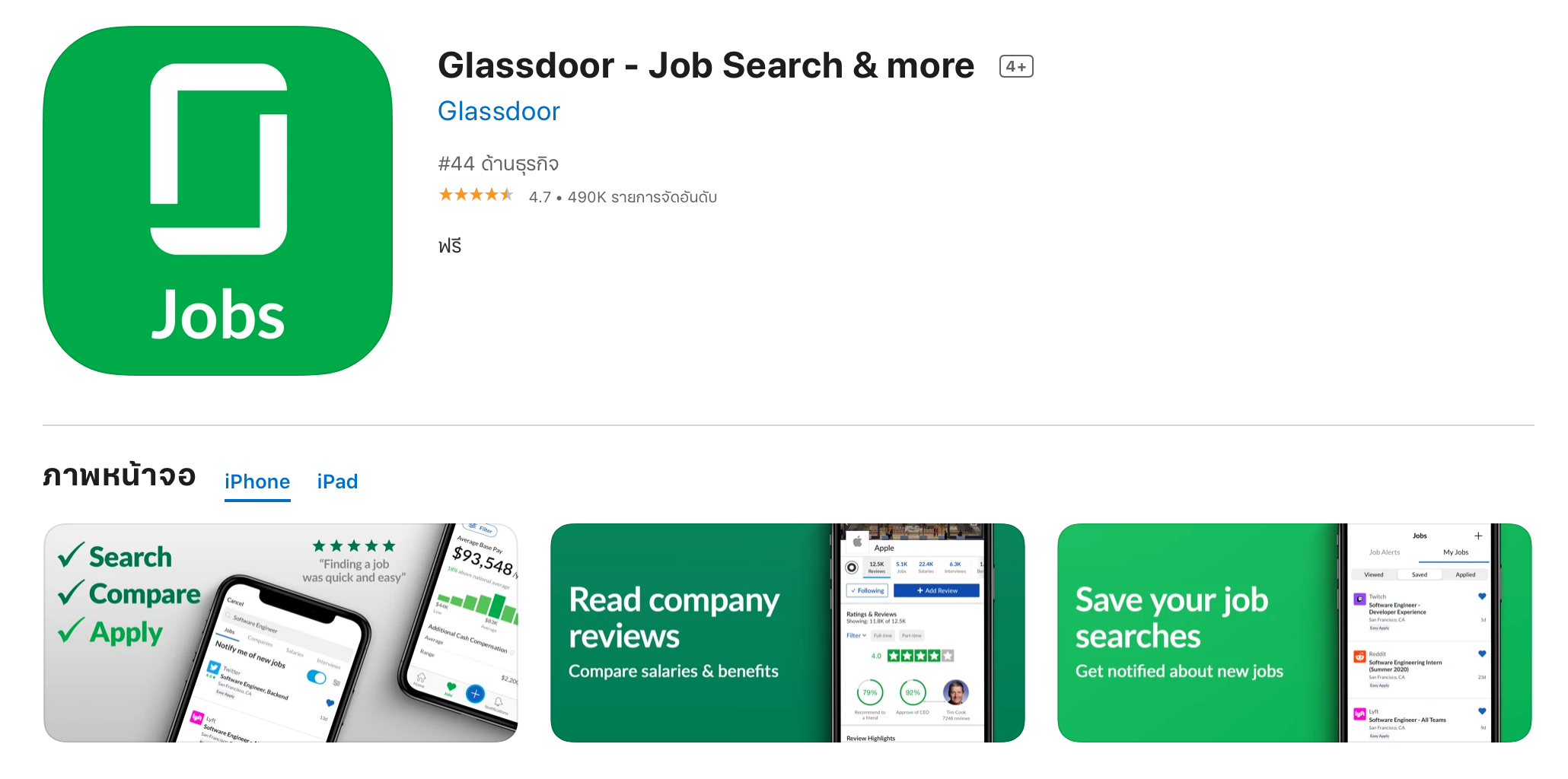The height and width of the screenshot is (779, 1568).
Task: Click the green star rating bar showing 4.0
Action: tap(920, 656)
